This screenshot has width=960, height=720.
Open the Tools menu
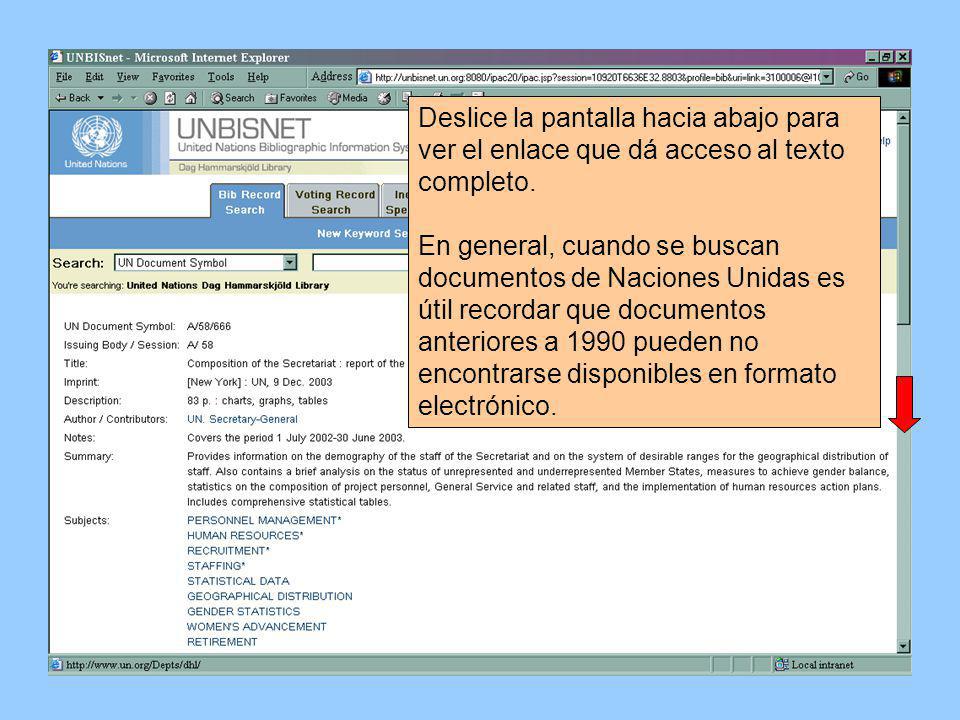(220, 77)
